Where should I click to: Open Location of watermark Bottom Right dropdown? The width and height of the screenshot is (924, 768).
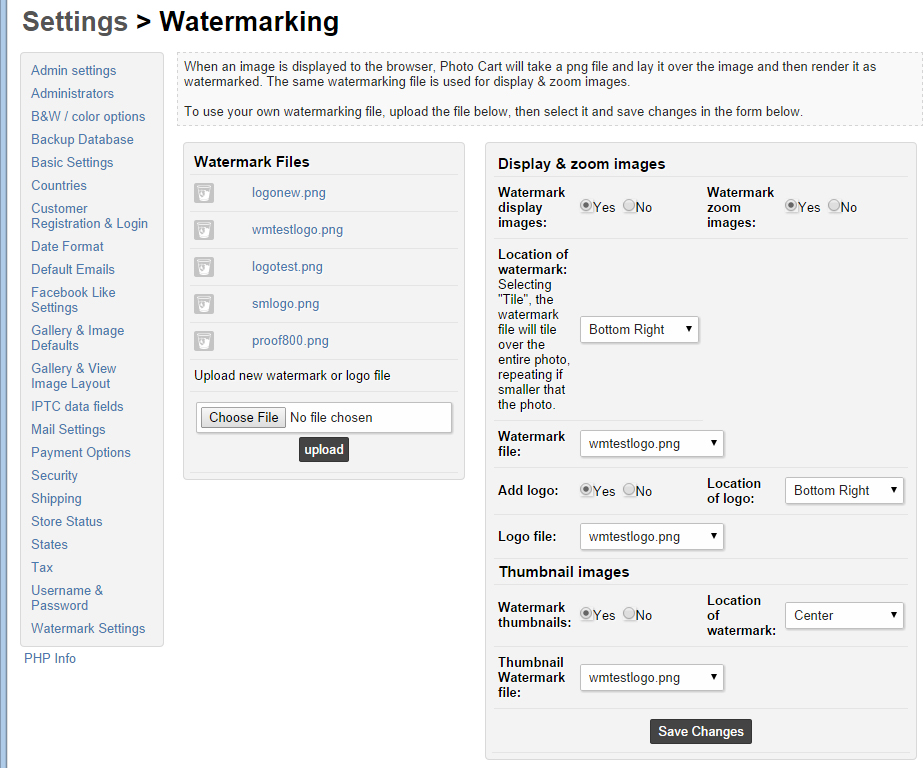[x=639, y=329]
